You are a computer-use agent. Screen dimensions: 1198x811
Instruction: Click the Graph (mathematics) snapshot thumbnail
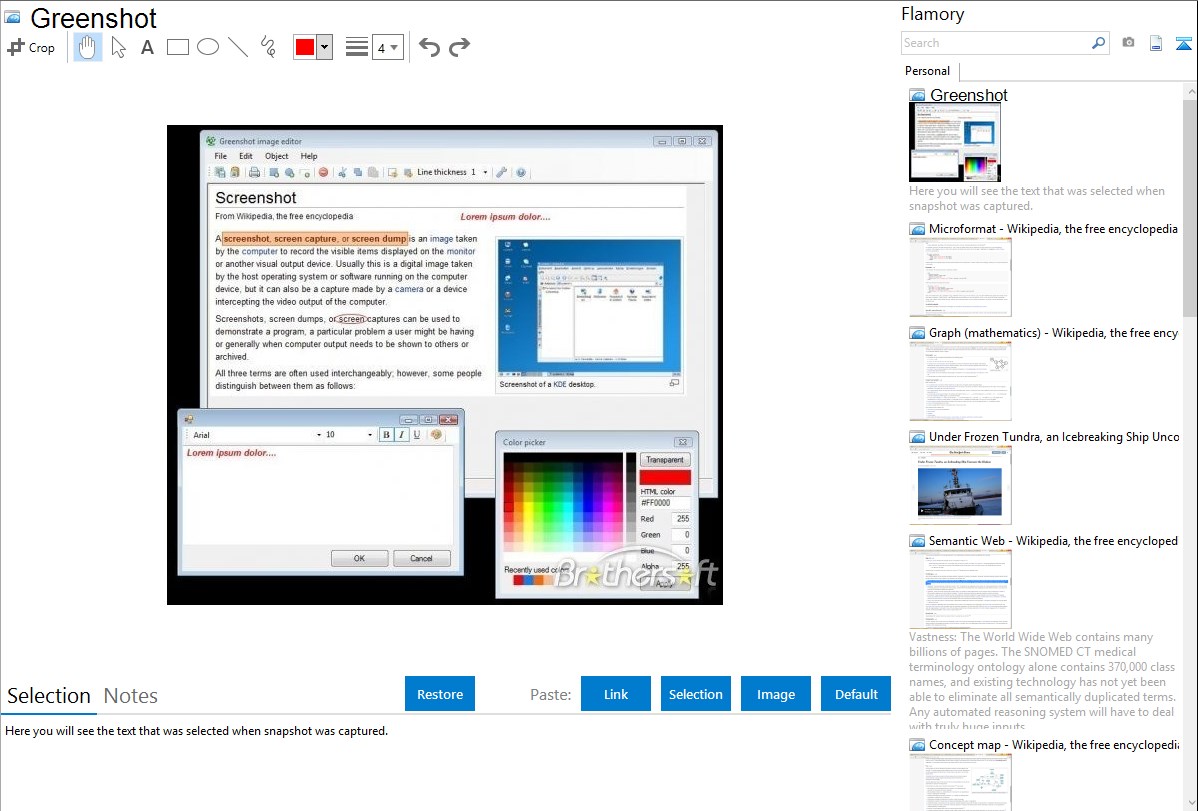(x=960, y=381)
